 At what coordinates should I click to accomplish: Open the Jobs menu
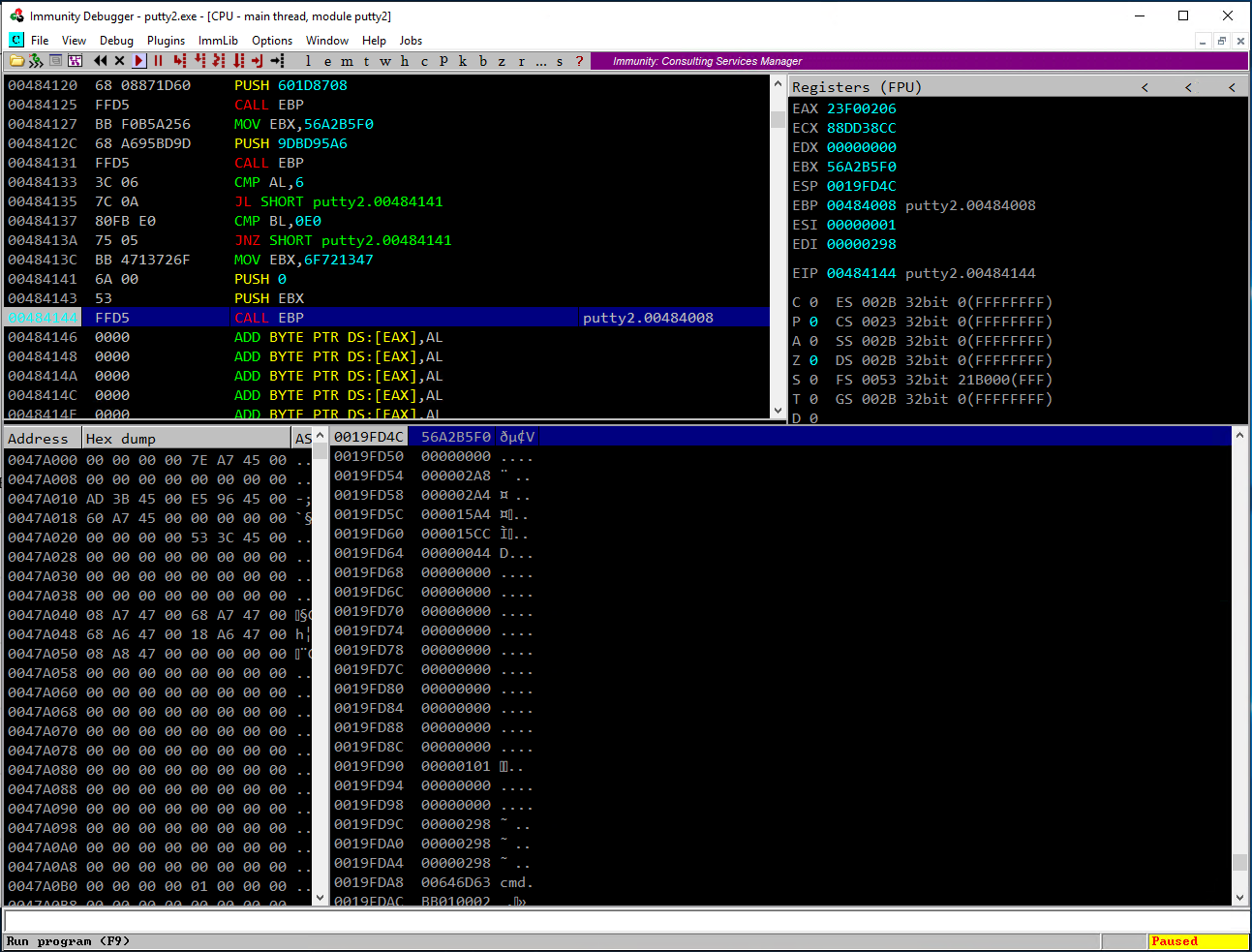[x=411, y=41]
